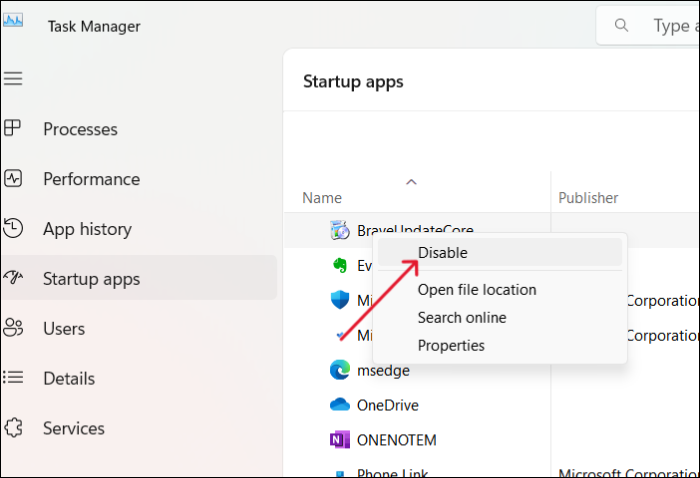The width and height of the screenshot is (700, 478).
Task: Click the hamburger navigation menu icon
Action: tap(13, 78)
